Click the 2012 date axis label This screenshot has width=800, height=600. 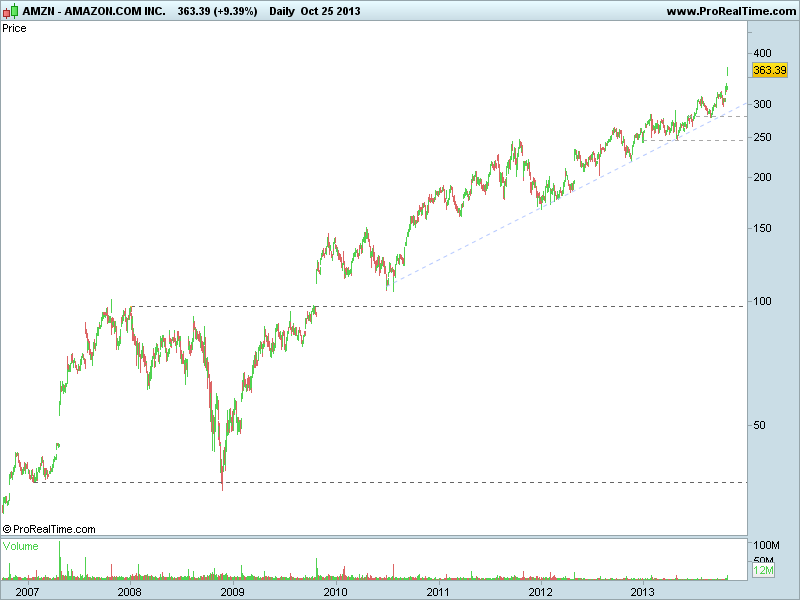click(541, 592)
